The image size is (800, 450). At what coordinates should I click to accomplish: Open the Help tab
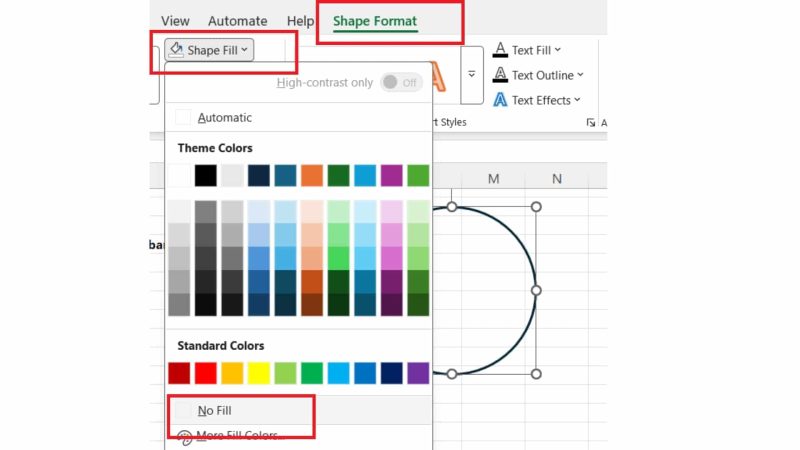click(300, 21)
